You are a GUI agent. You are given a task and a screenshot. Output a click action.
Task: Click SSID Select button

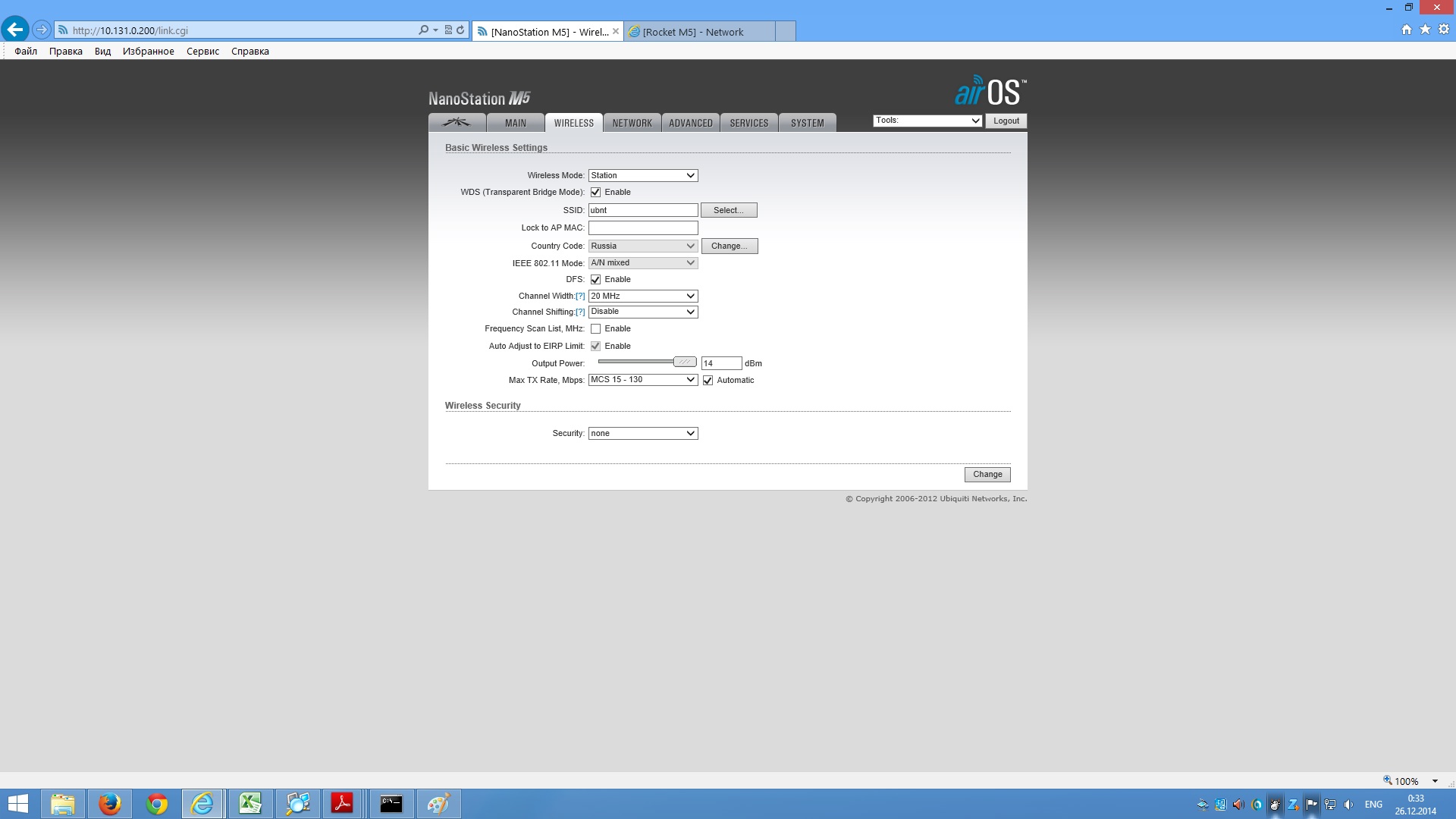pos(729,211)
